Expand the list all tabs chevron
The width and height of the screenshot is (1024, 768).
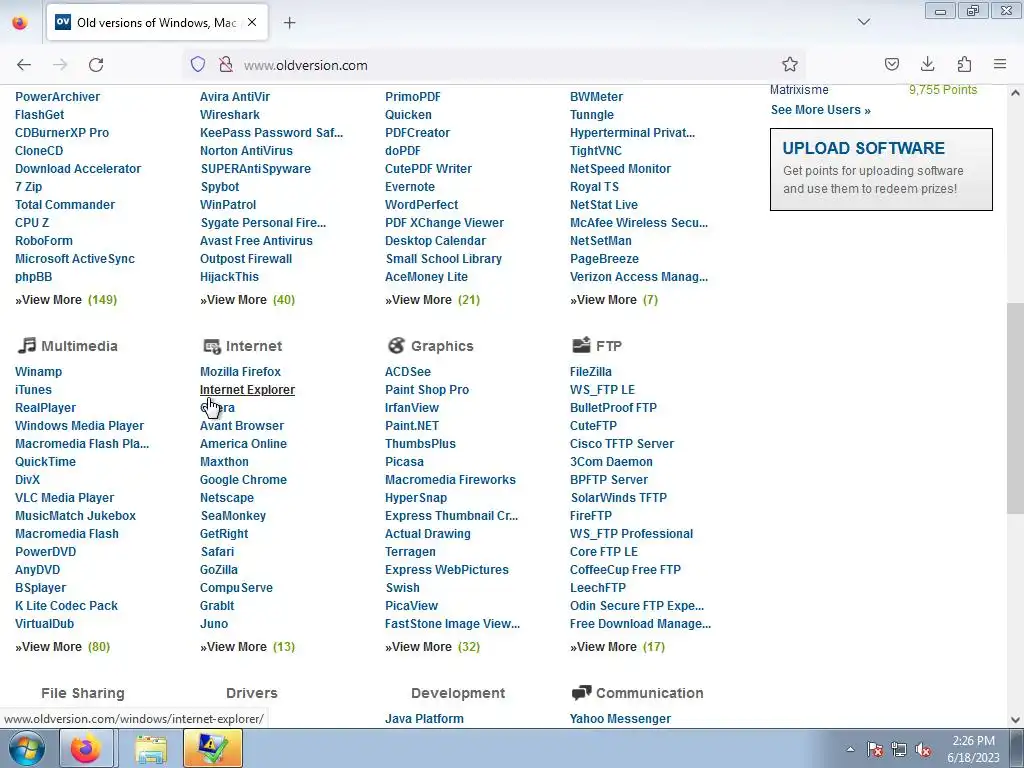pyautogui.click(x=863, y=22)
